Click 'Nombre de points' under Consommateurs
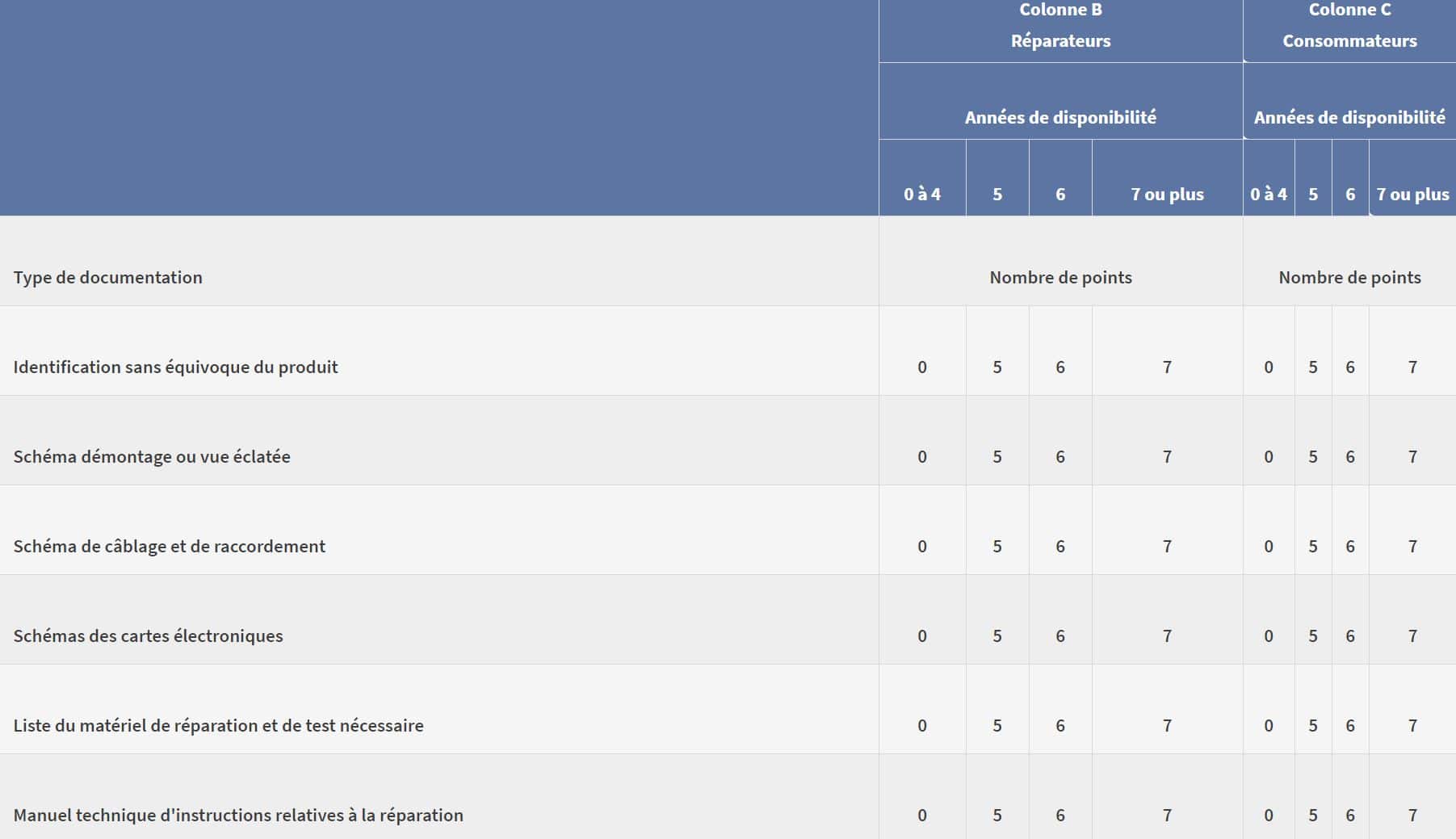 tap(1349, 277)
